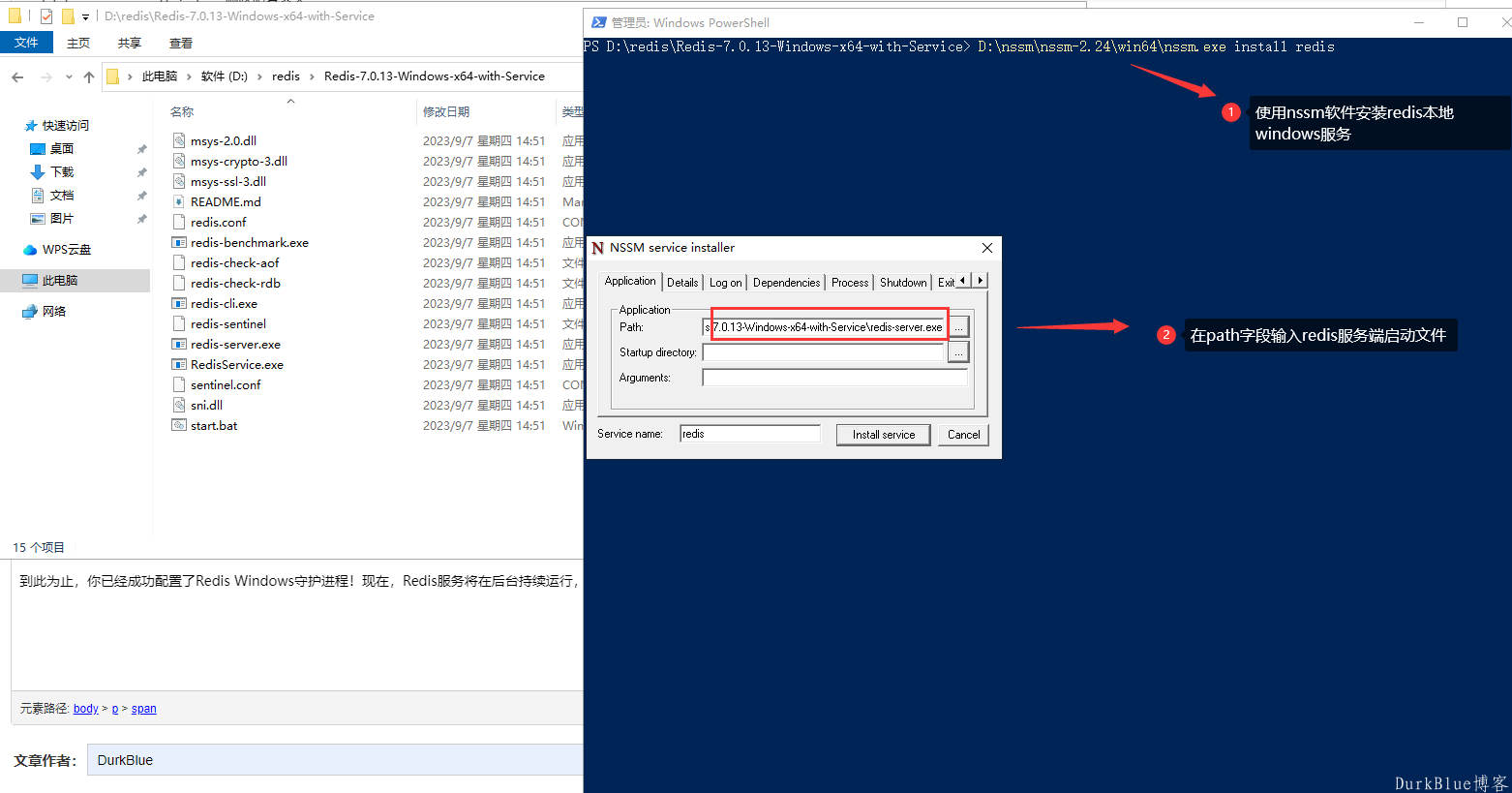Click the RedisService.exe file icon
Screen dimensions: 1512x793
179,364
